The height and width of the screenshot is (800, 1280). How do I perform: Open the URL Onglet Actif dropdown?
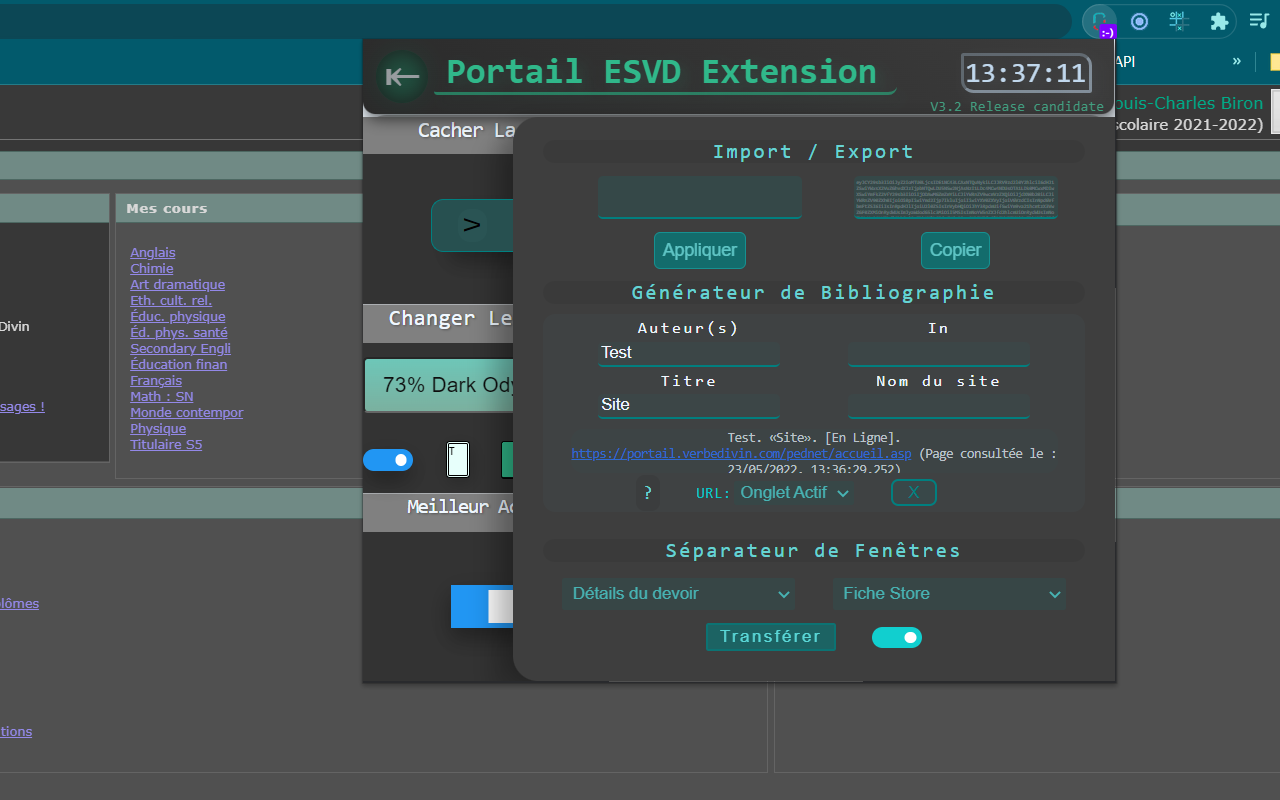tap(795, 492)
